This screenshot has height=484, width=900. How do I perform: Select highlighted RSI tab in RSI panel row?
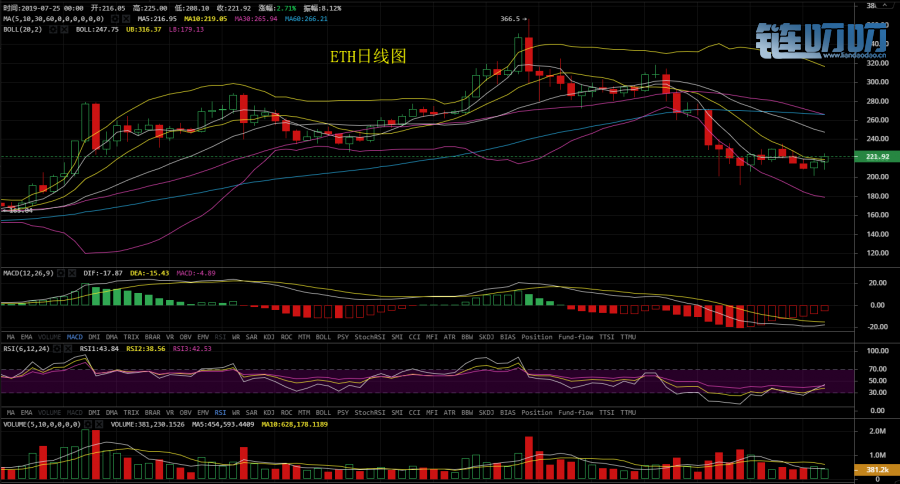220,413
